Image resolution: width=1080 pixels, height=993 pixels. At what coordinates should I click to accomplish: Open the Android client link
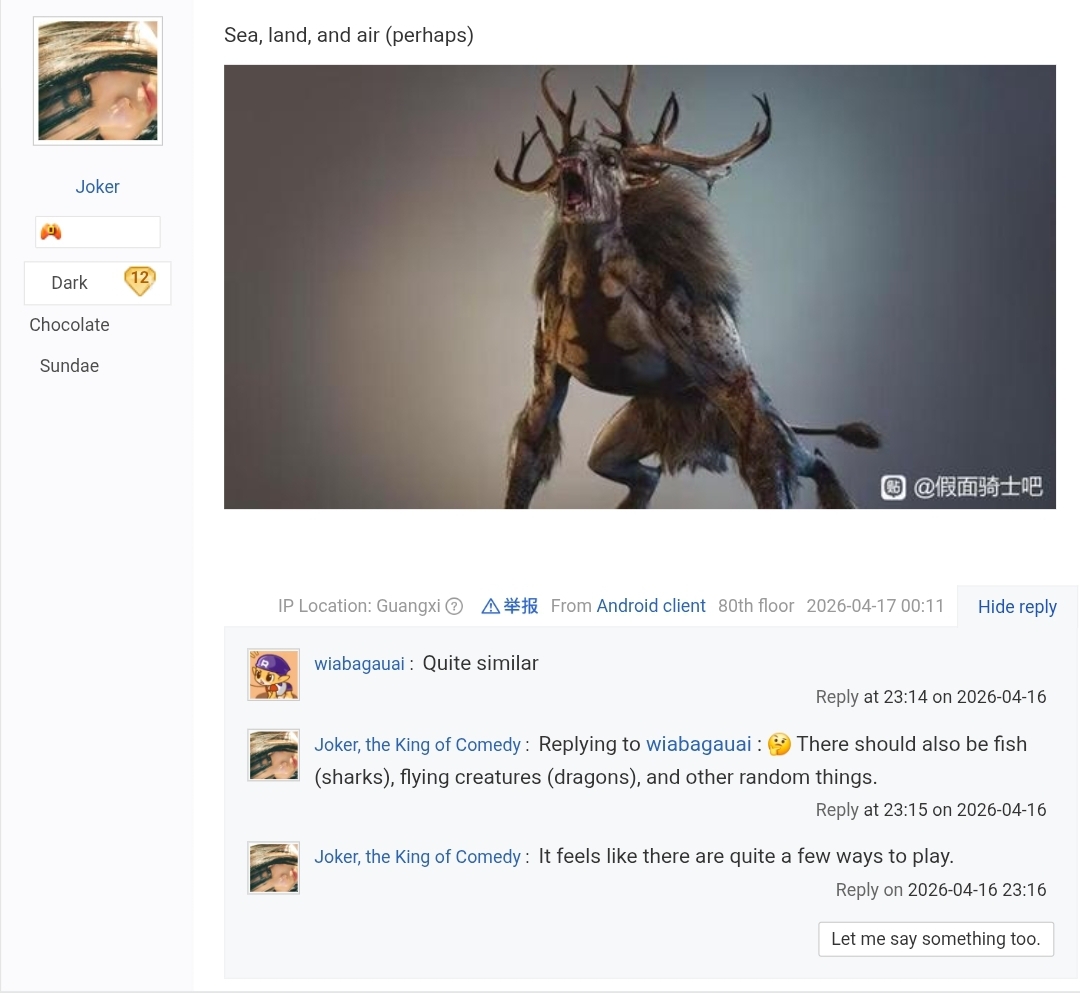click(651, 606)
